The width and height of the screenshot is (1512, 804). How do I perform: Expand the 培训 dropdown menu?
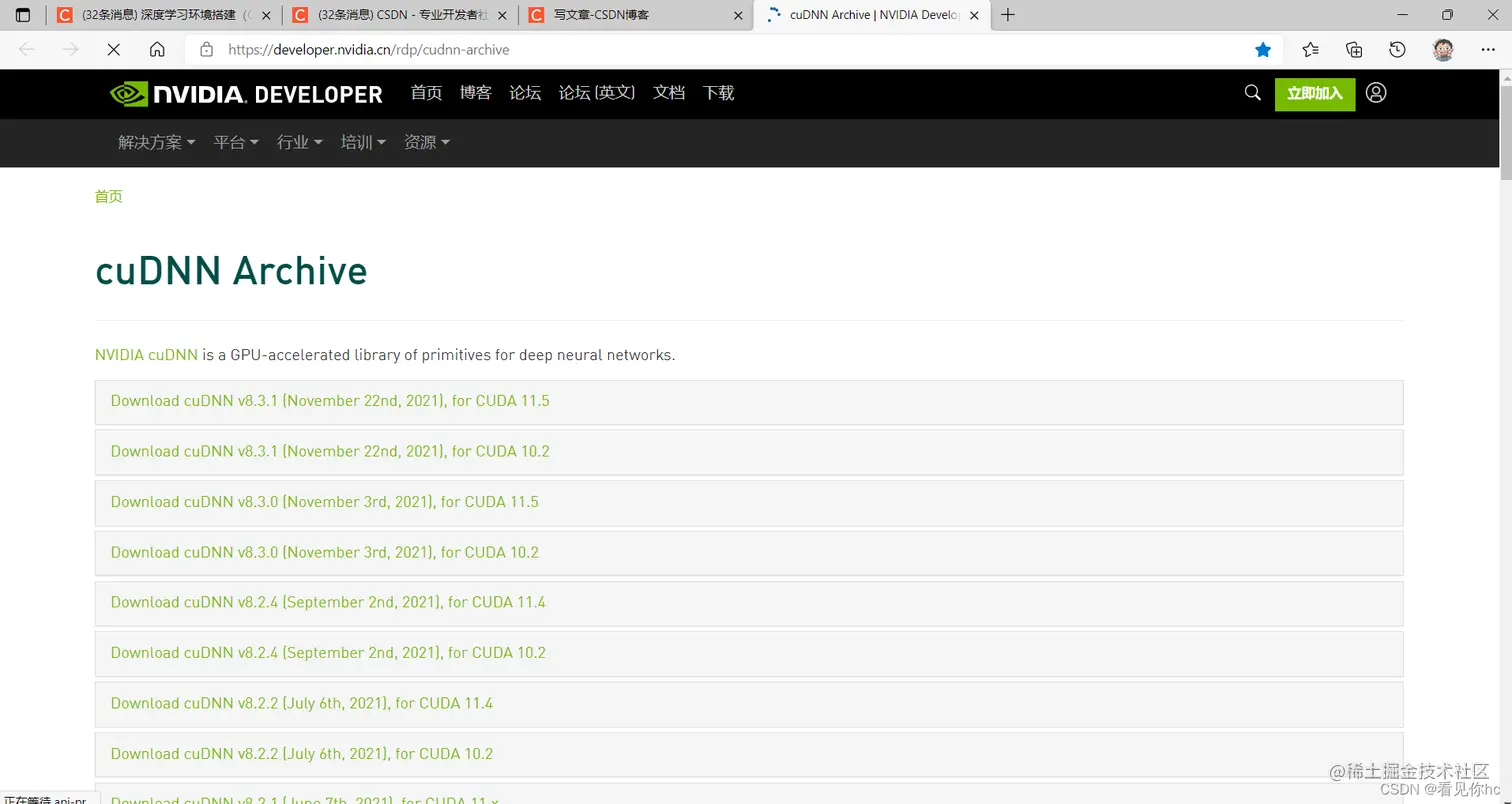click(x=363, y=143)
